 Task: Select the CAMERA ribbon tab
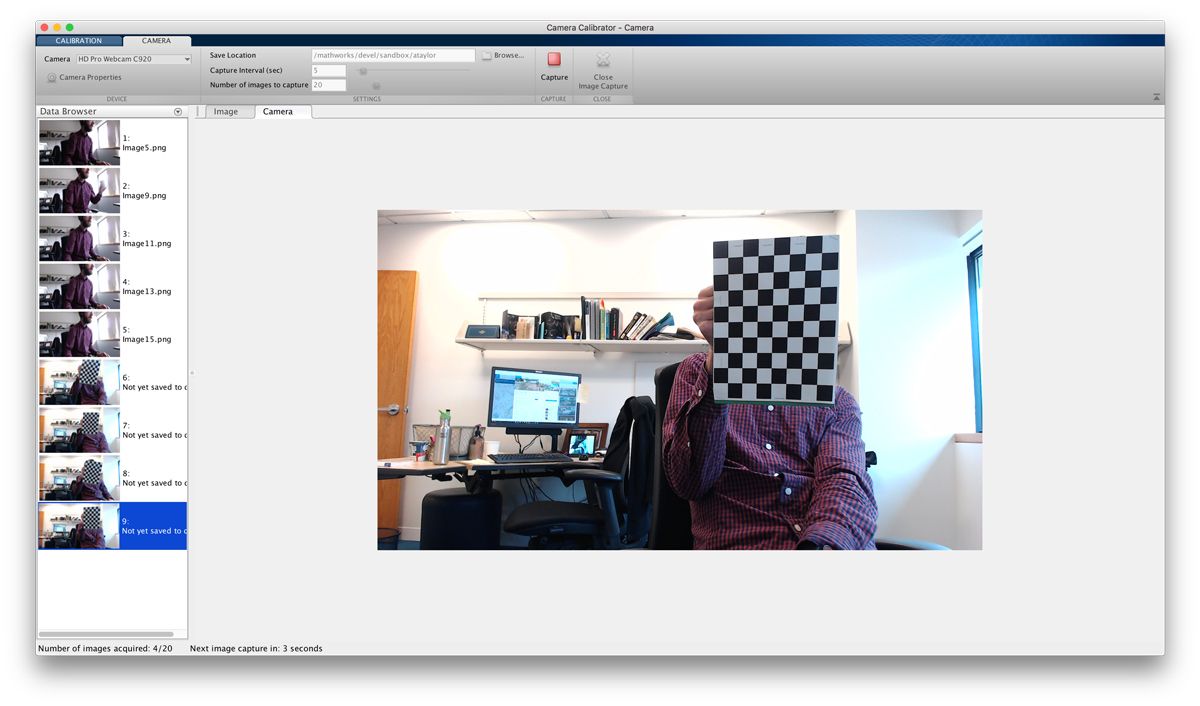[x=156, y=41]
